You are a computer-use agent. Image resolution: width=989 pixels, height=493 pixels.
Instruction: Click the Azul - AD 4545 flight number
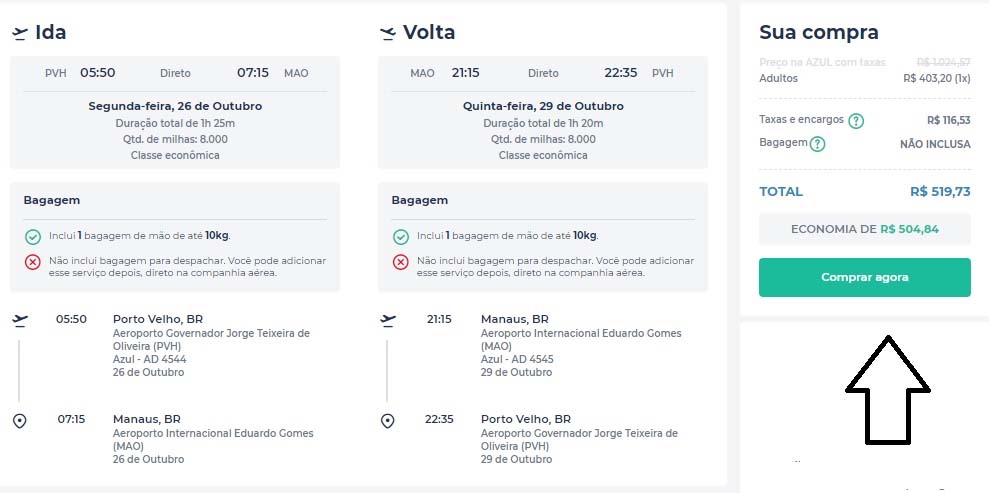point(517,359)
